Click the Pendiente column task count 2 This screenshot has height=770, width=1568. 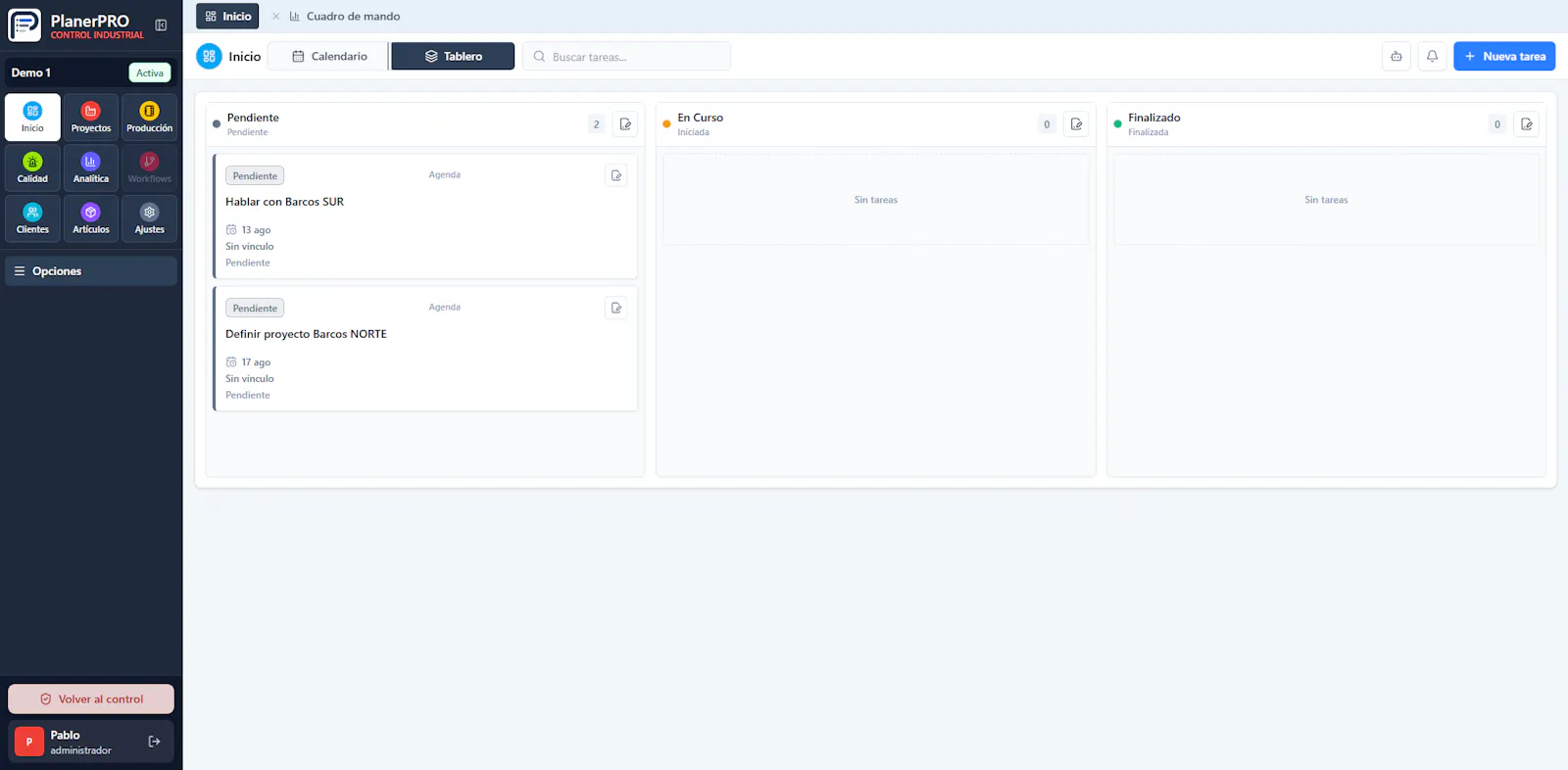[x=596, y=124]
